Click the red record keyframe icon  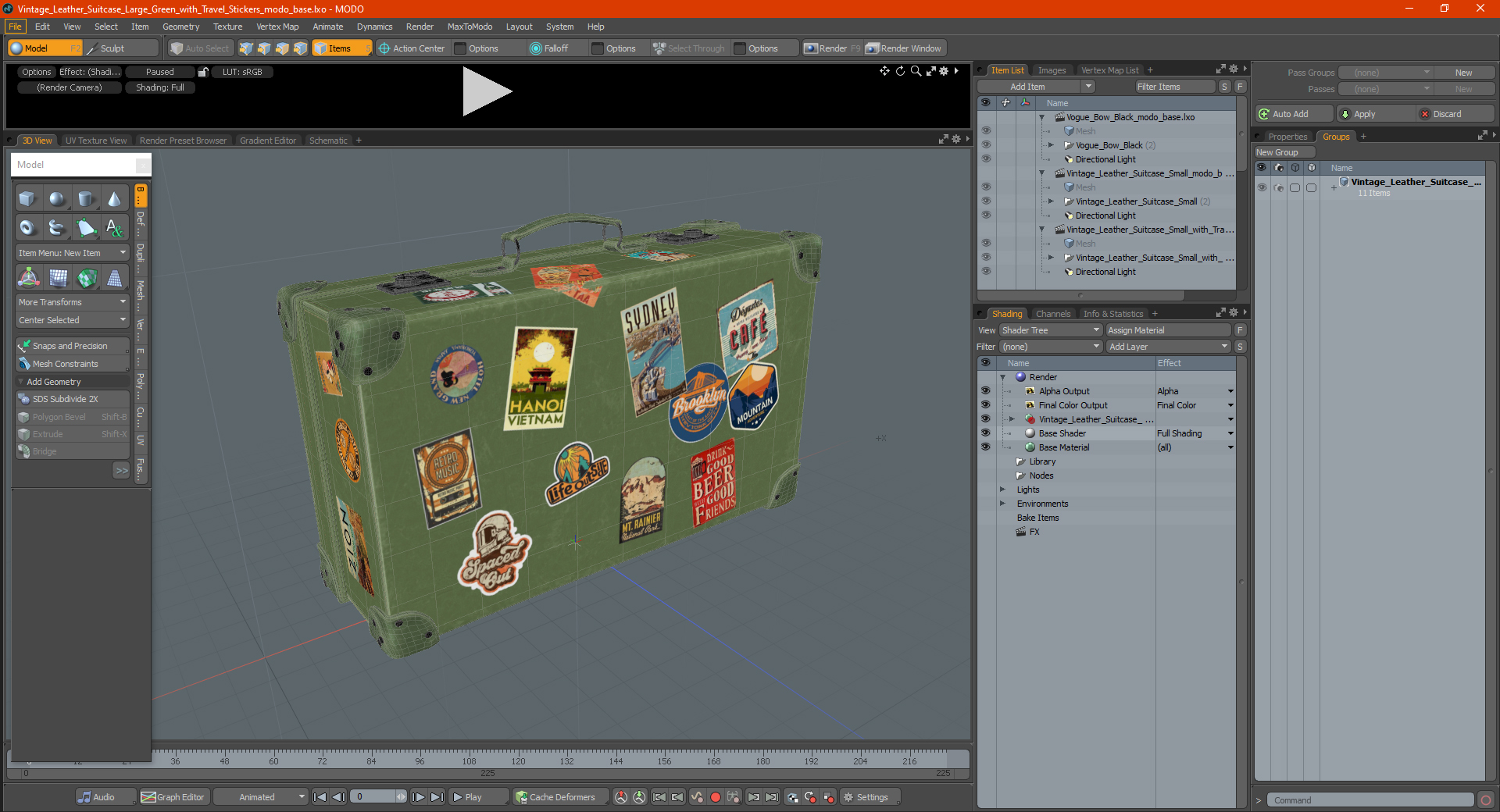[715, 797]
